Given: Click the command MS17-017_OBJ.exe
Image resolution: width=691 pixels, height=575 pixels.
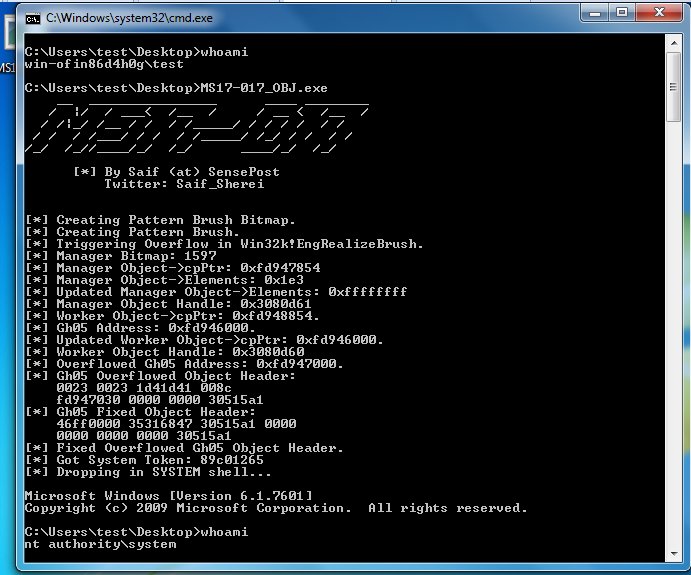Looking at the screenshot, I should [x=264, y=88].
